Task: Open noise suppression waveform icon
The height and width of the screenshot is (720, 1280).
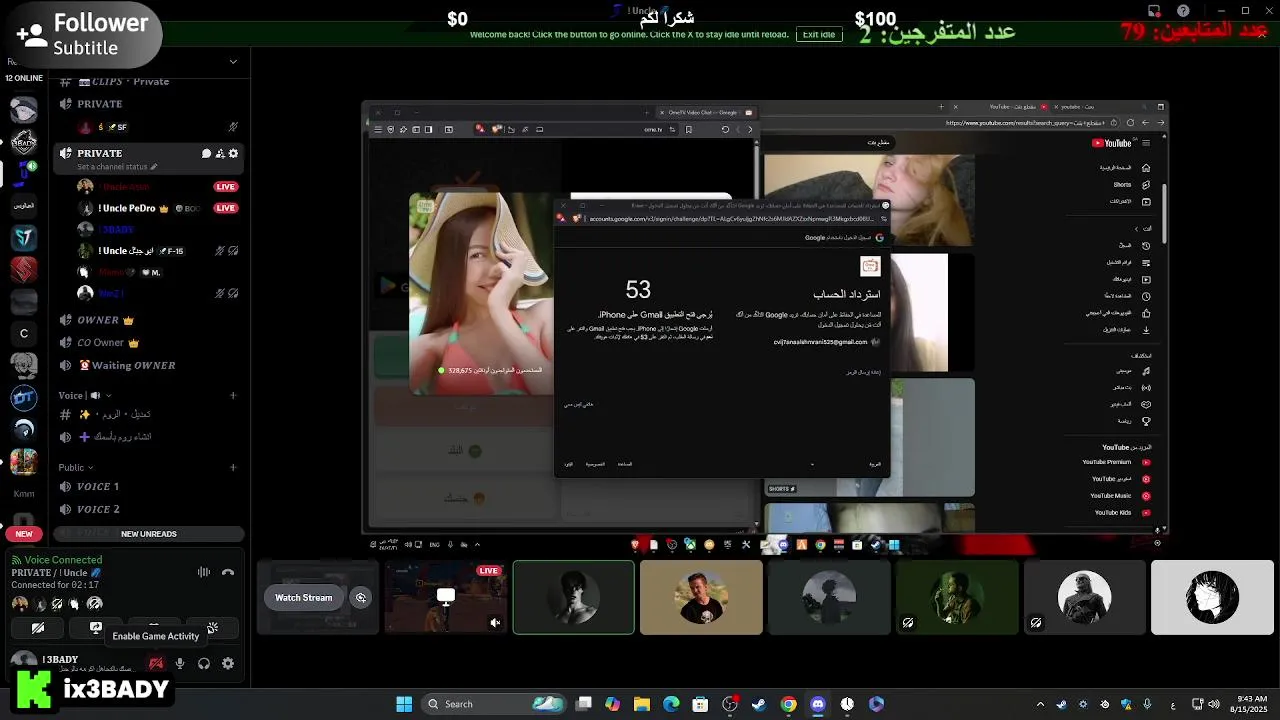Action: [x=203, y=572]
